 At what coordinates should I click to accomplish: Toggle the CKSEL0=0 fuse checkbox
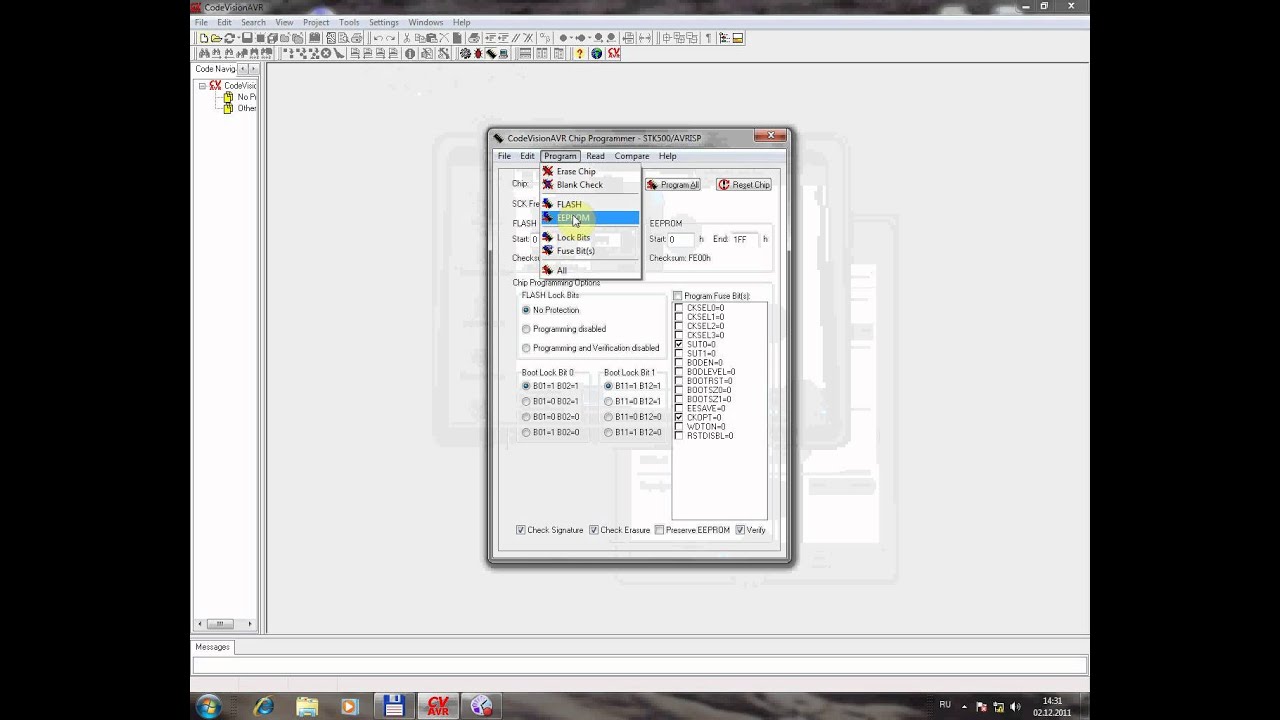(679, 308)
